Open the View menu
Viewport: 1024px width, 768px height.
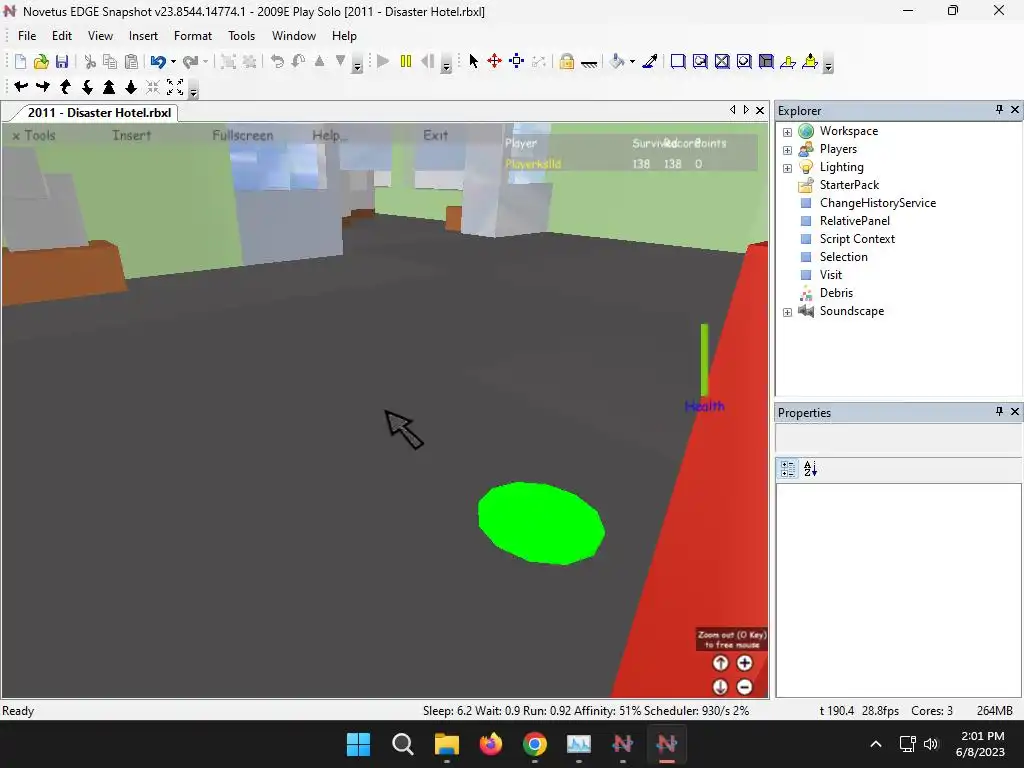(101, 36)
